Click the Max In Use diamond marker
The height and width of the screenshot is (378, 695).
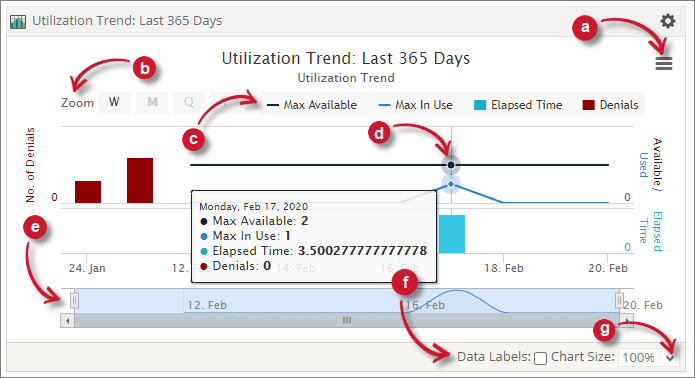click(451, 184)
